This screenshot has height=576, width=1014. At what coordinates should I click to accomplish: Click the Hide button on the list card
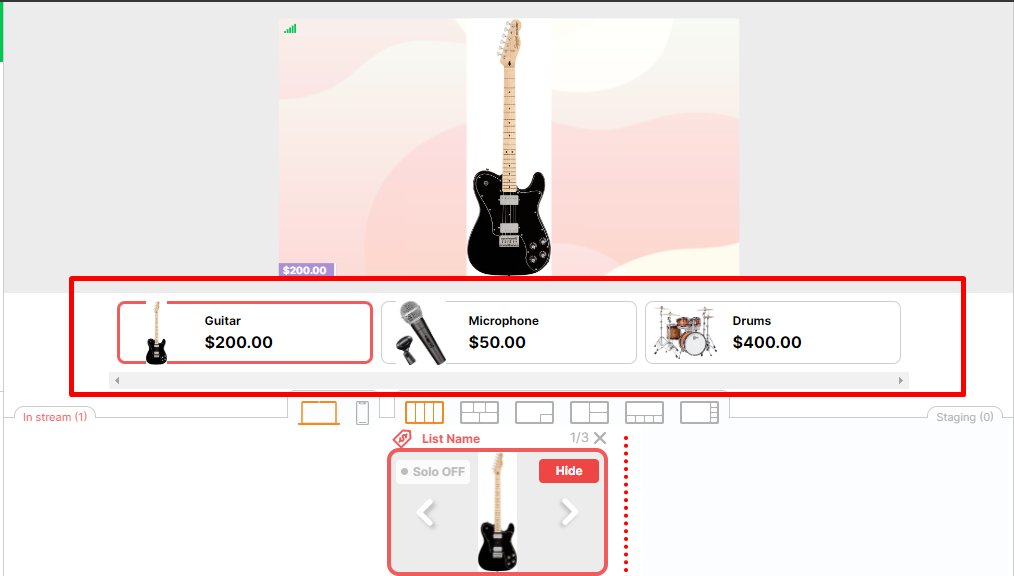568,471
